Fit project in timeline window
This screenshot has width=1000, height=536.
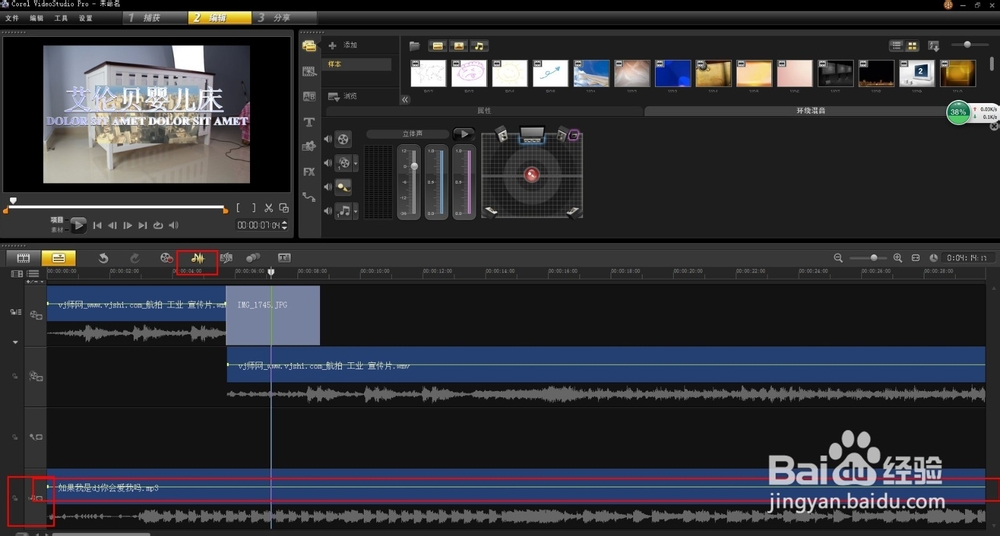[x=915, y=258]
